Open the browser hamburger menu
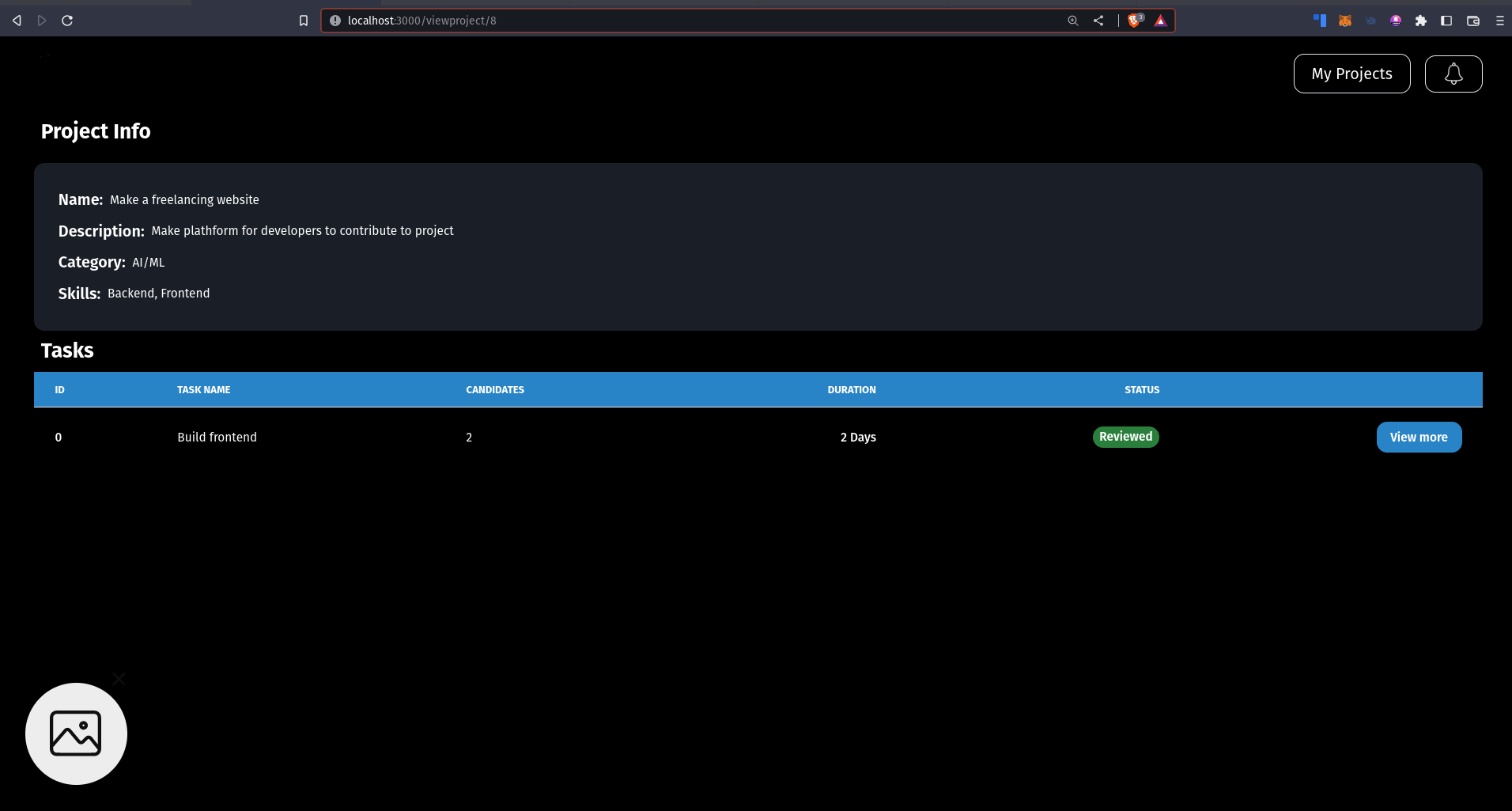This screenshot has height=811, width=1512. pos(1499,21)
